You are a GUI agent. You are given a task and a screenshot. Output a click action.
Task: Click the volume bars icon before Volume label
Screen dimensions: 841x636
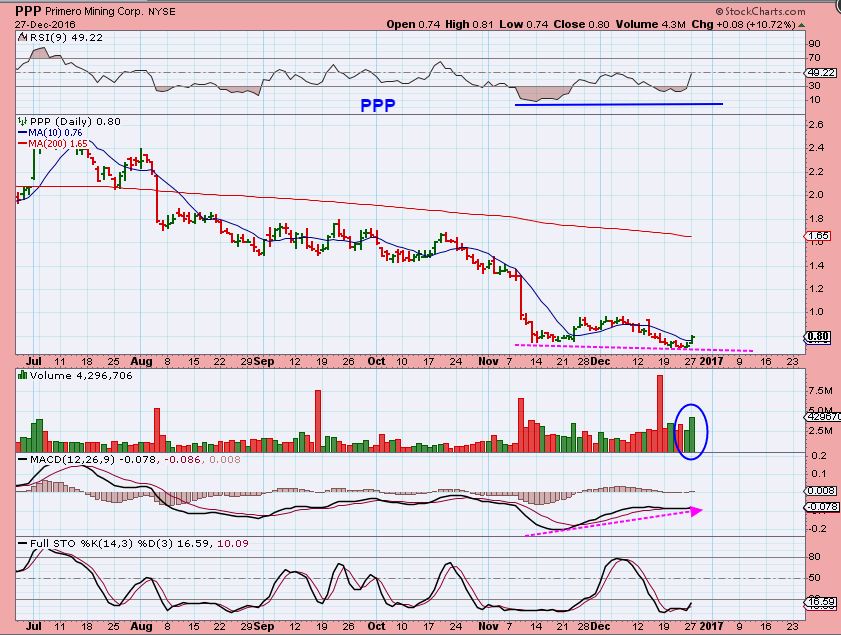click(x=23, y=375)
